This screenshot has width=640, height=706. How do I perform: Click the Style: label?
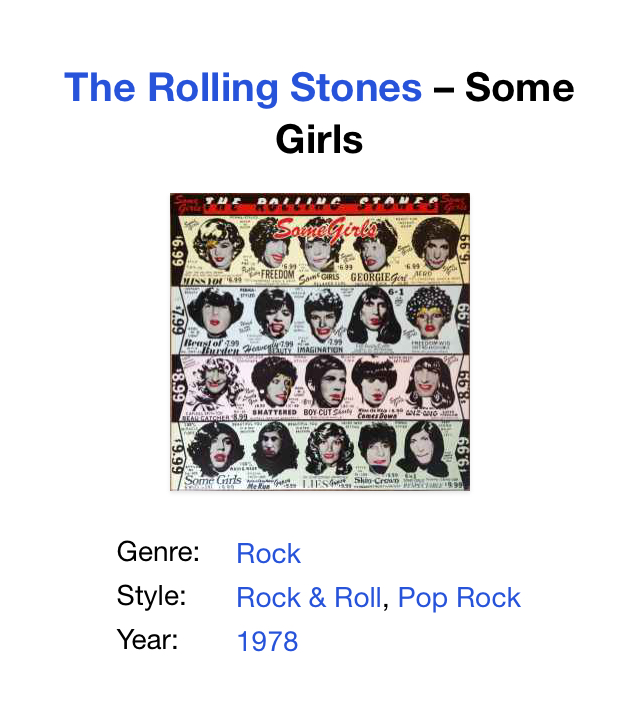coord(151,595)
